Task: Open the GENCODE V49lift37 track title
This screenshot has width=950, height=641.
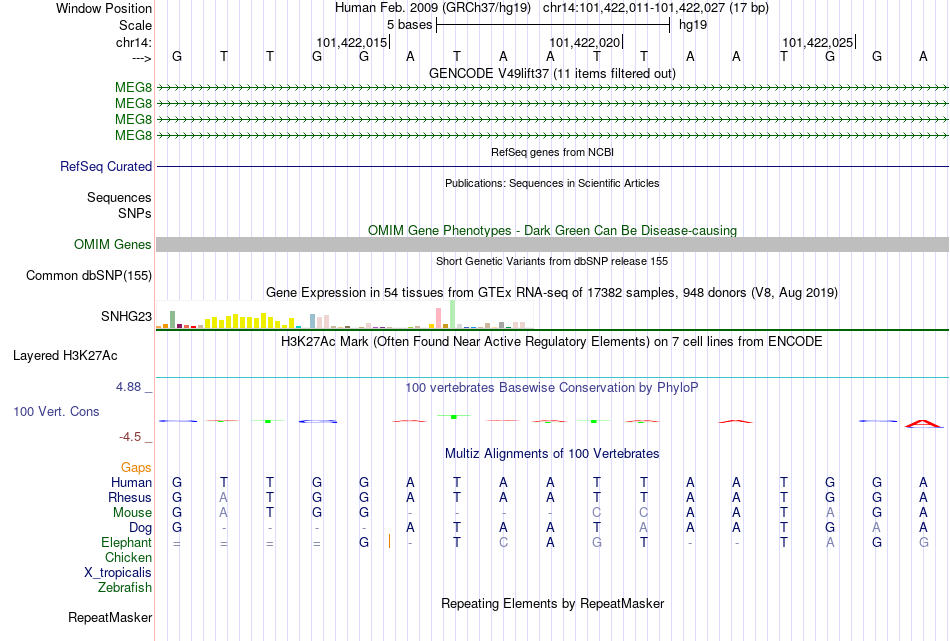Action: click(x=552, y=73)
